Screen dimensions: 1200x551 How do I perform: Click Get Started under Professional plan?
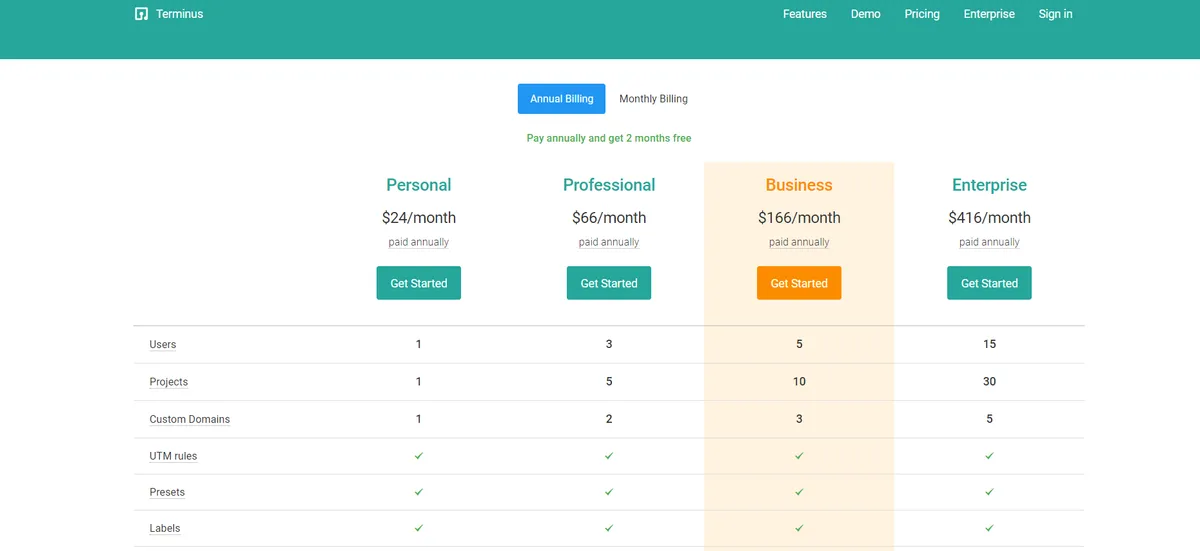point(608,283)
